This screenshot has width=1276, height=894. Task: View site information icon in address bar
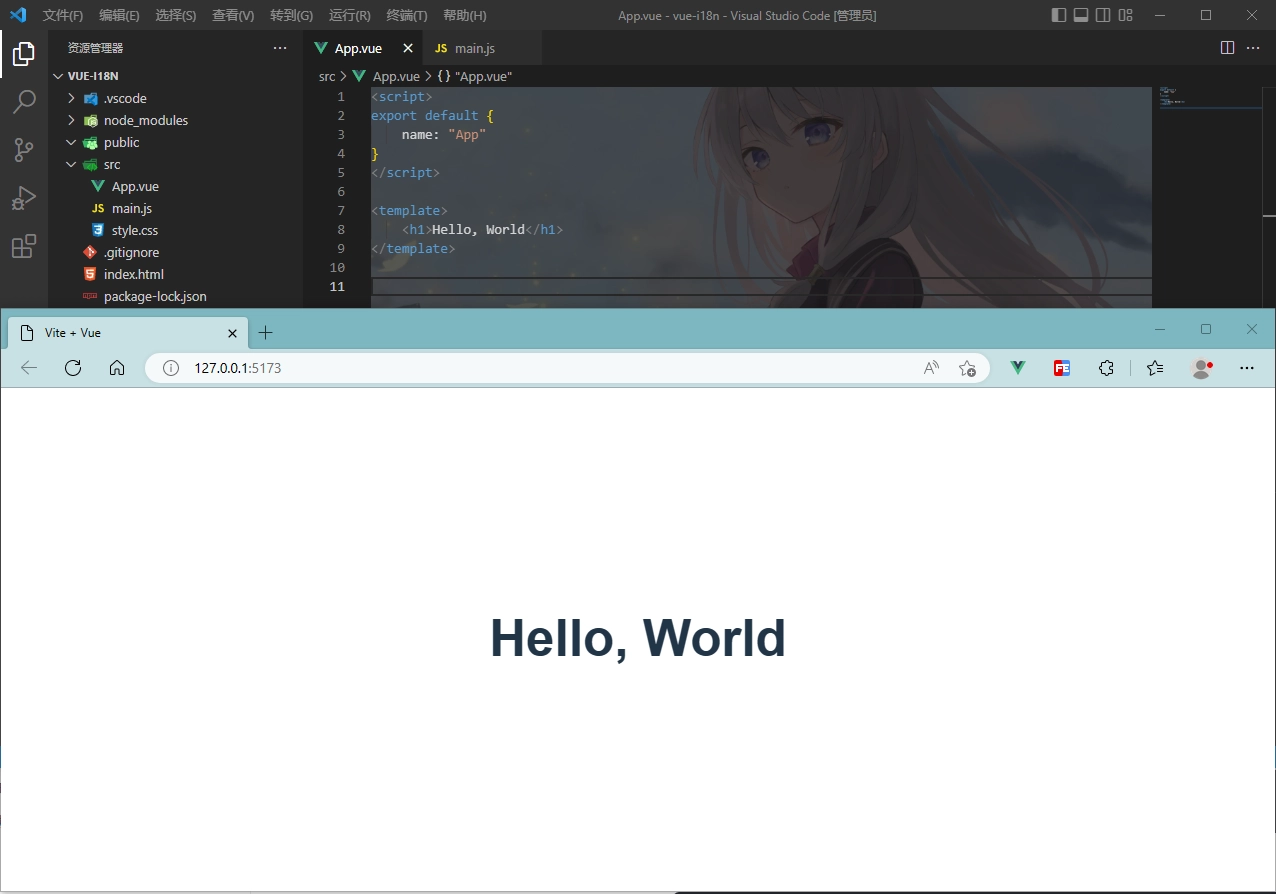pos(171,368)
